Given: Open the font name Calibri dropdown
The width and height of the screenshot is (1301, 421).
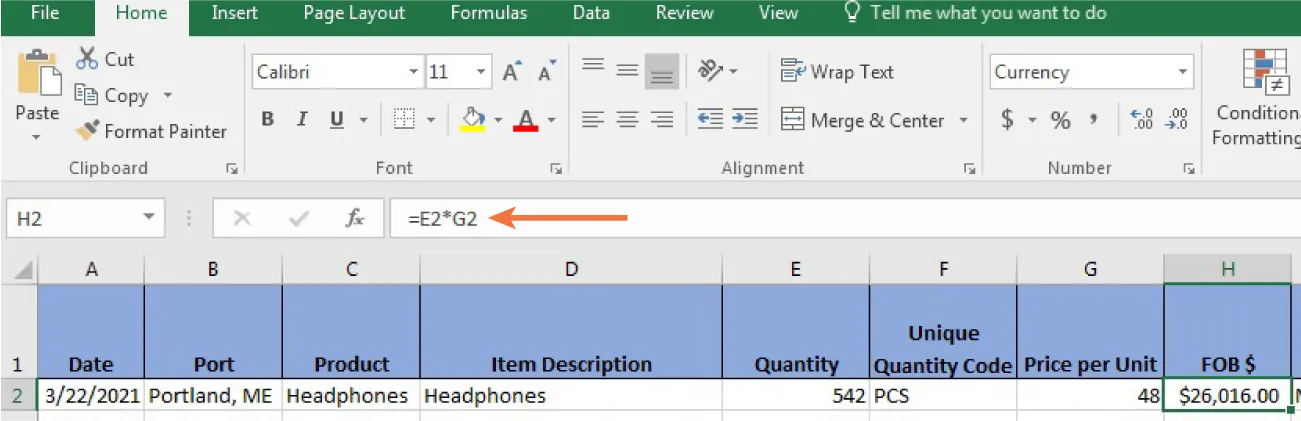Looking at the screenshot, I should point(414,73).
